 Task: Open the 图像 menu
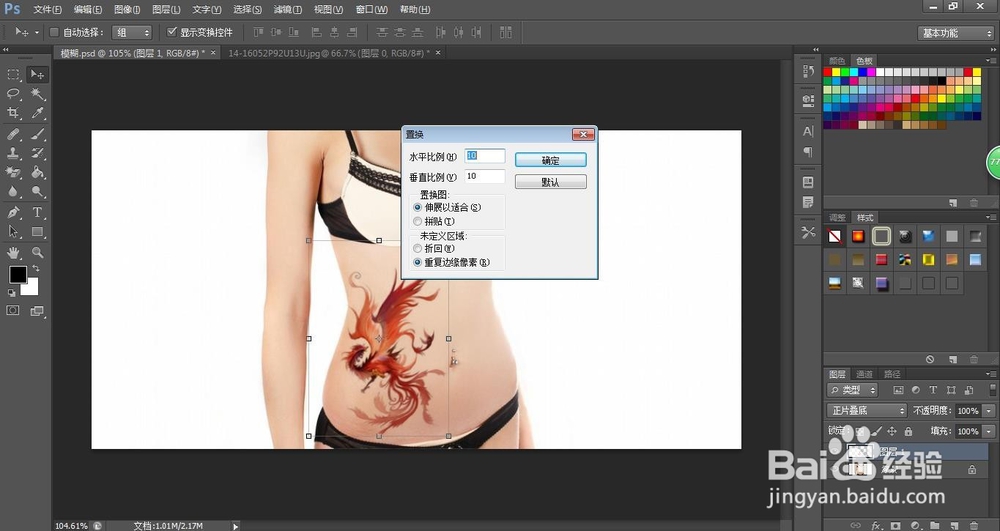pos(127,10)
